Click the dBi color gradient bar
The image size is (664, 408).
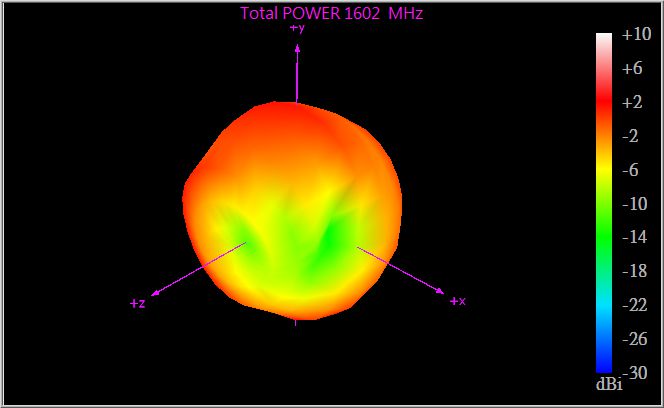[x=604, y=203]
